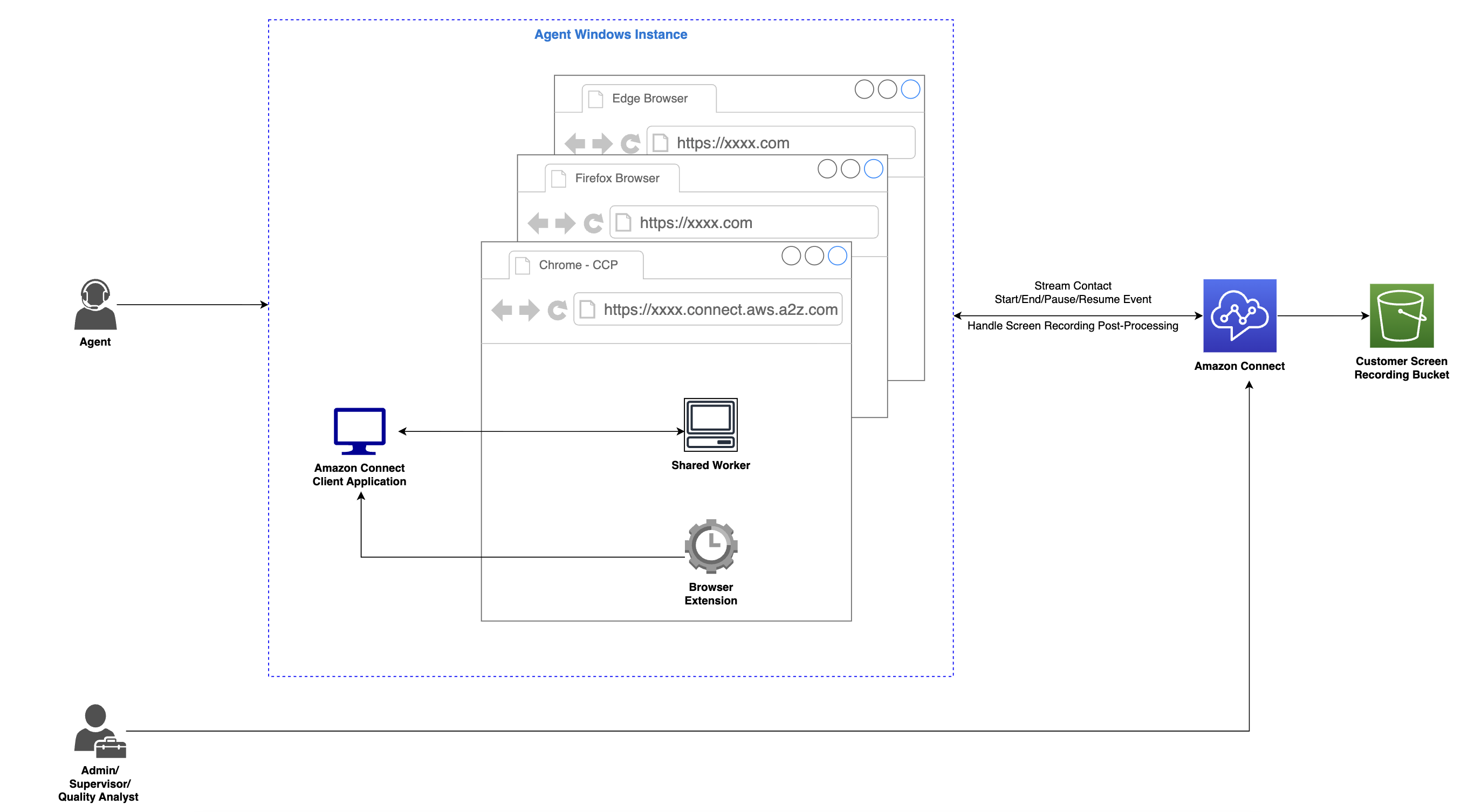Click 'Amazon Connect' label below cloud icon

[1239, 366]
